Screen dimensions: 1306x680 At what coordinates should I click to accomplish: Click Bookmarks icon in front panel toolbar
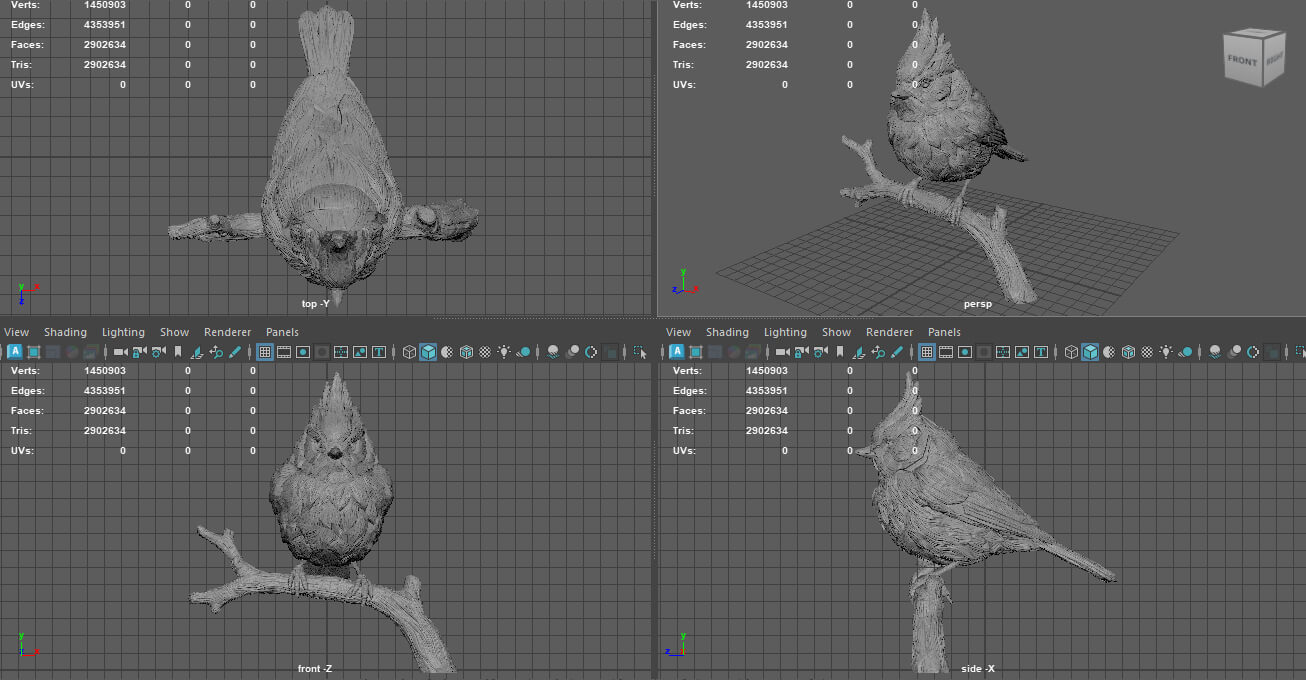177,352
